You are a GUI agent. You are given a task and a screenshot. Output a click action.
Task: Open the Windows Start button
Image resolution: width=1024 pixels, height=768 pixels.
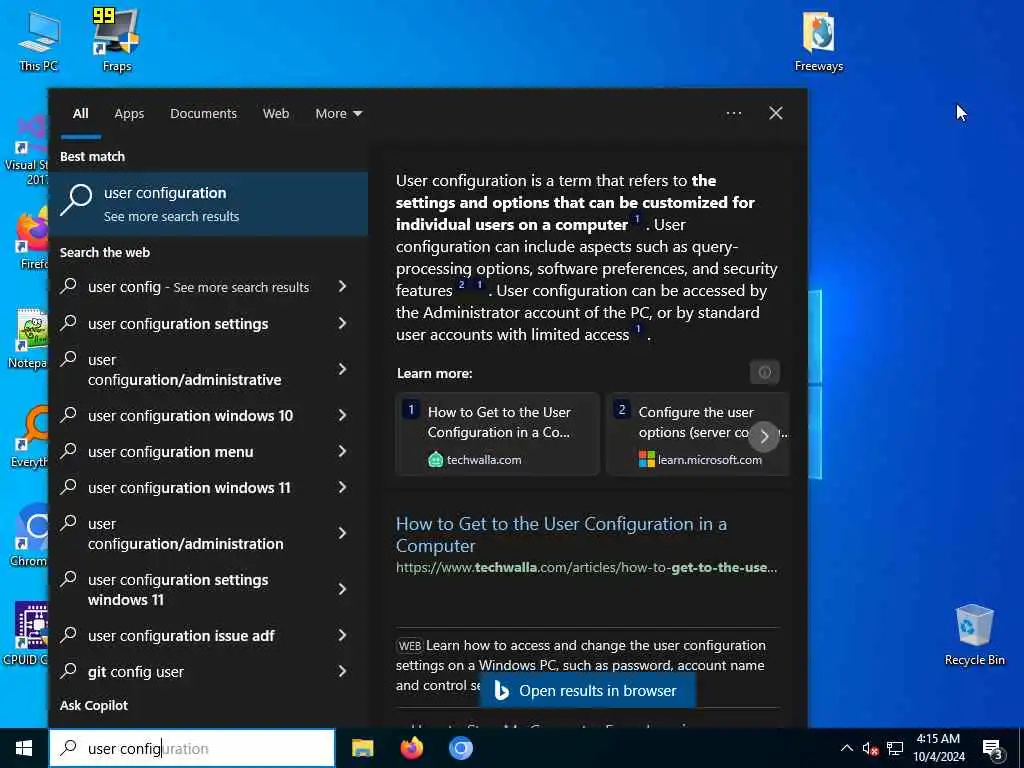point(24,748)
